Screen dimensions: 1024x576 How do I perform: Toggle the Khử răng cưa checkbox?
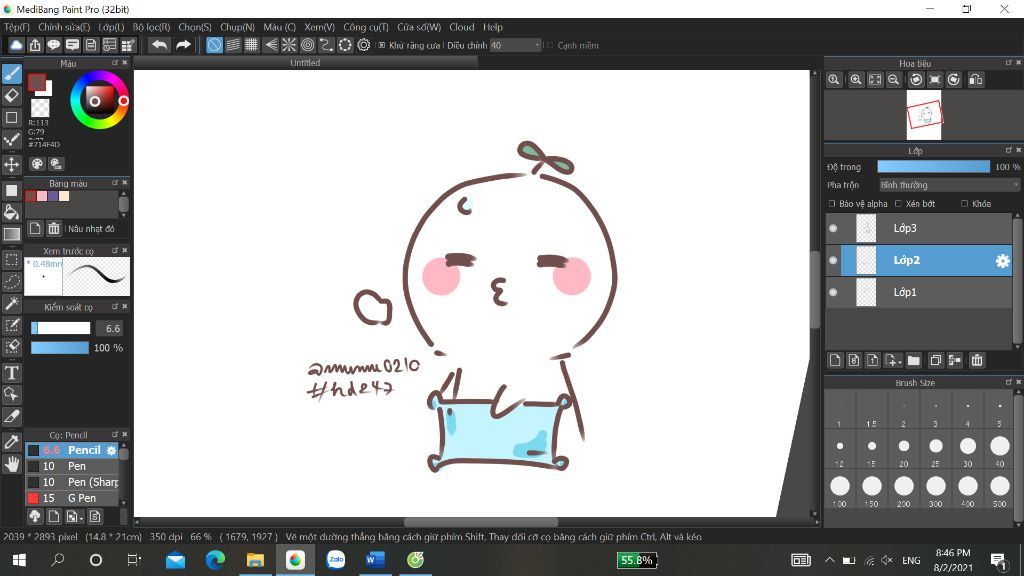click(382, 45)
